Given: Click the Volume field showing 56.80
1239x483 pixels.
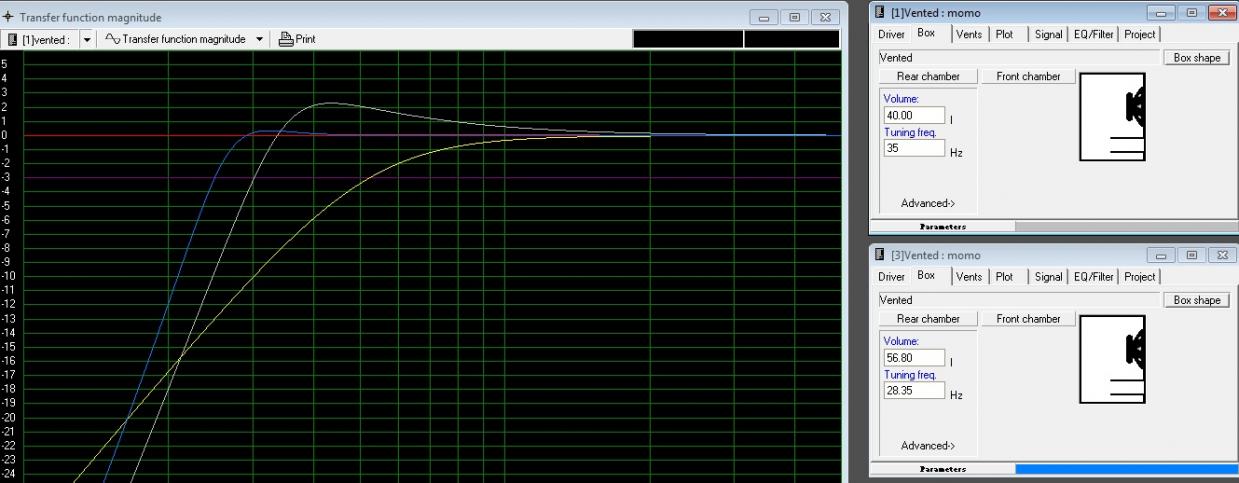Looking at the screenshot, I should (x=914, y=358).
